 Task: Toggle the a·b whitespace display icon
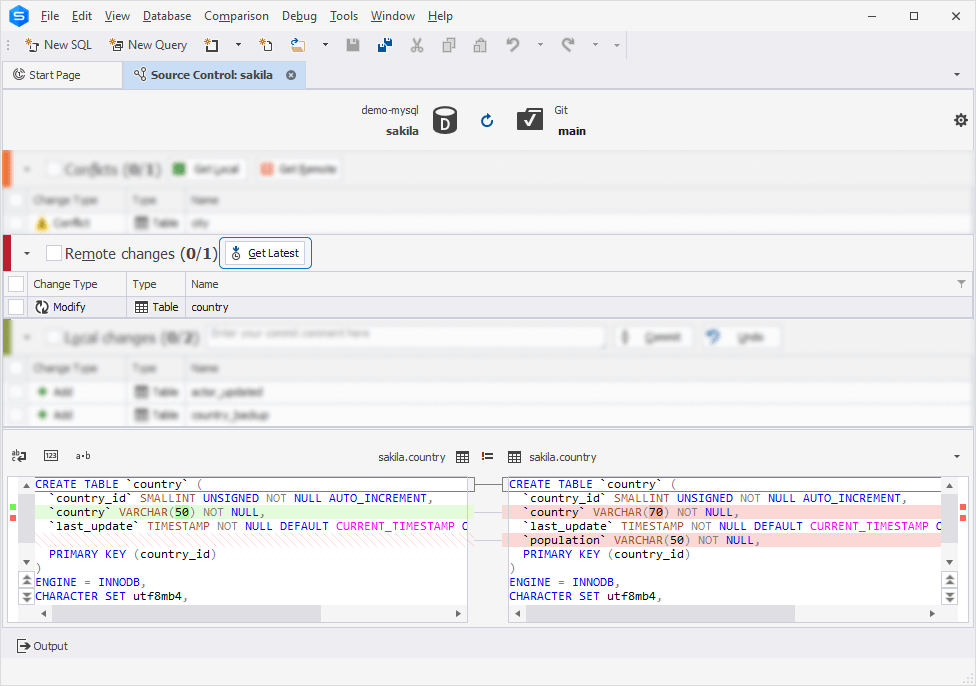[x=83, y=456]
